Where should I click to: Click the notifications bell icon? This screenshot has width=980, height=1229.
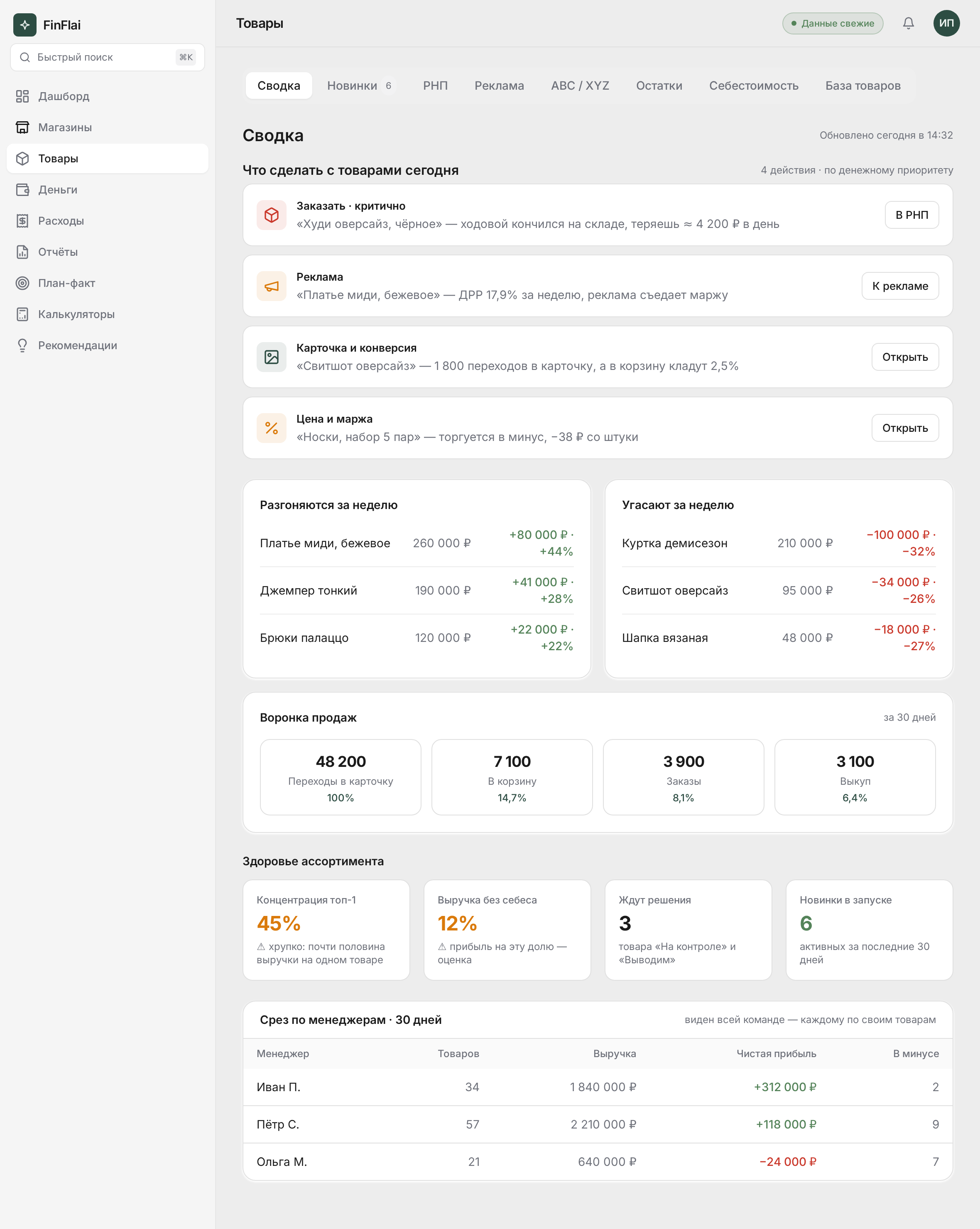pyautogui.click(x=908, y=23)
